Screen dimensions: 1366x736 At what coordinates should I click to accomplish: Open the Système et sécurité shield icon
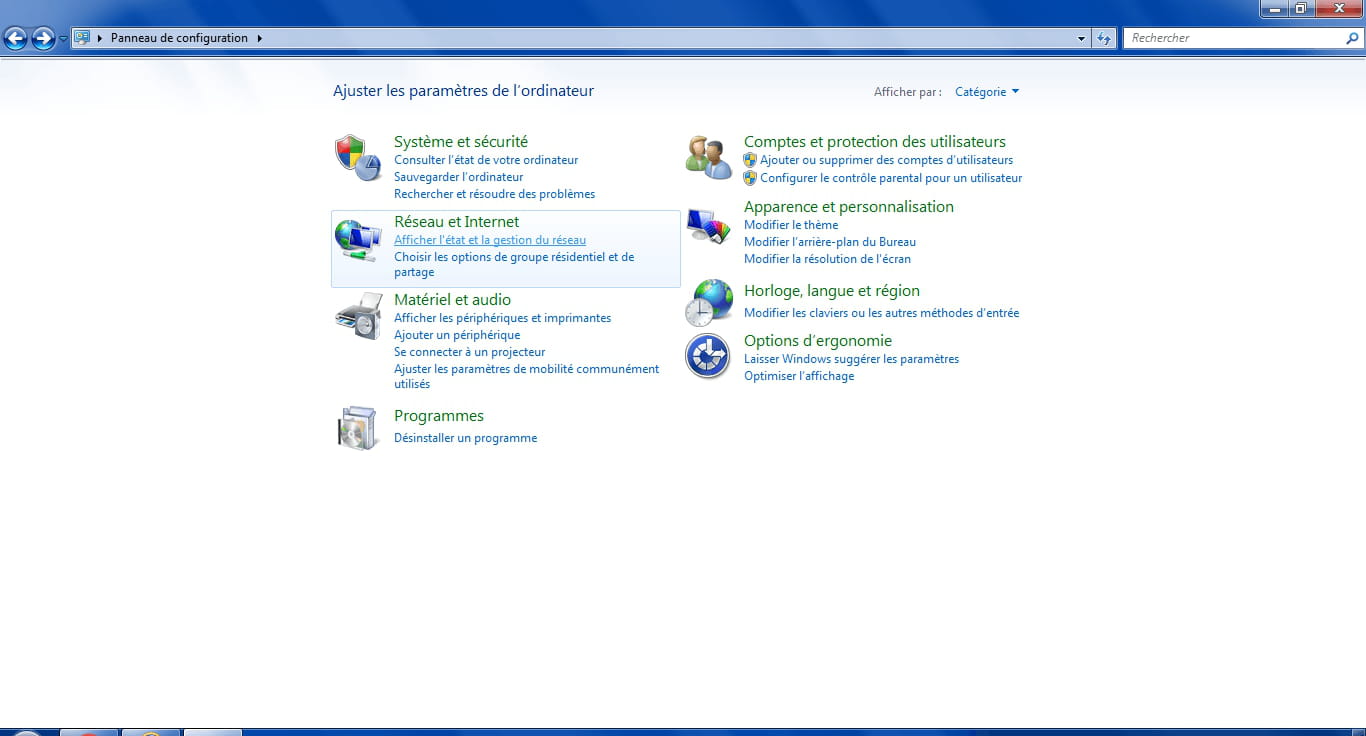tap(358, 158)
